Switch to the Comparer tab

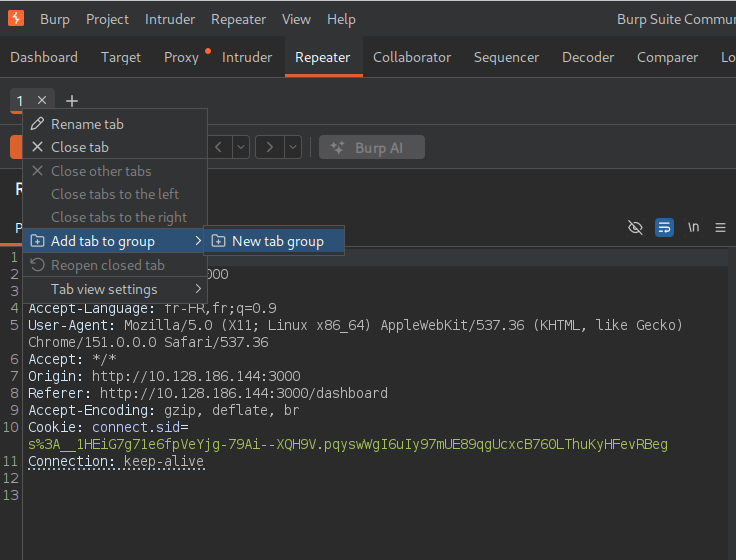click(667, 57)
